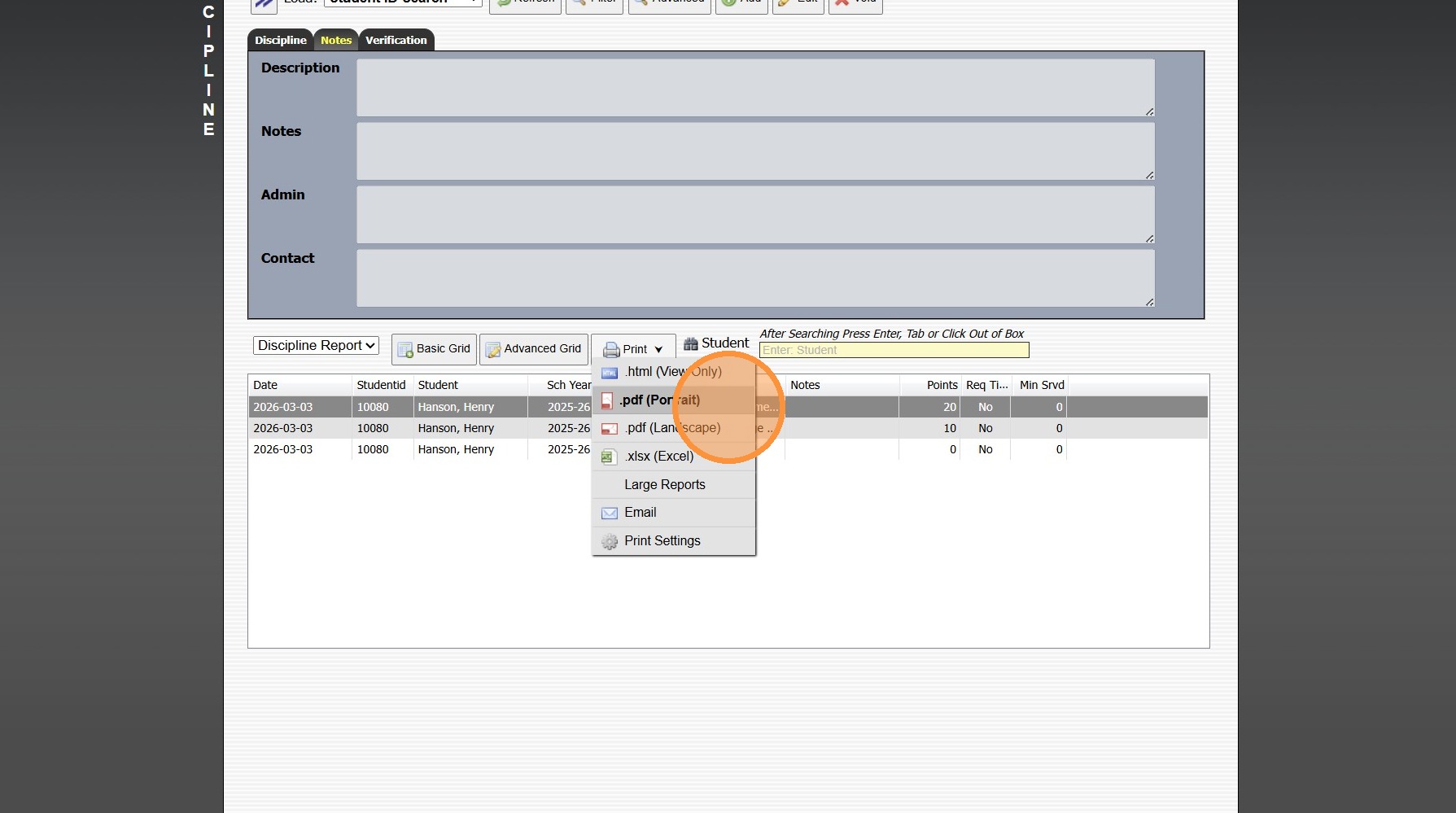This screenshot has width=1456, height=813.
Task: Select .pdf (Portrait) from Print menu
Action: click(x=674, y=400)
